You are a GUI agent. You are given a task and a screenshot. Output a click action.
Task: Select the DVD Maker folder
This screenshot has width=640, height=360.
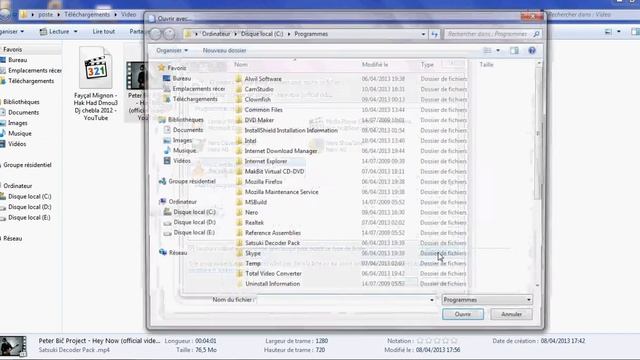point(259,120)
